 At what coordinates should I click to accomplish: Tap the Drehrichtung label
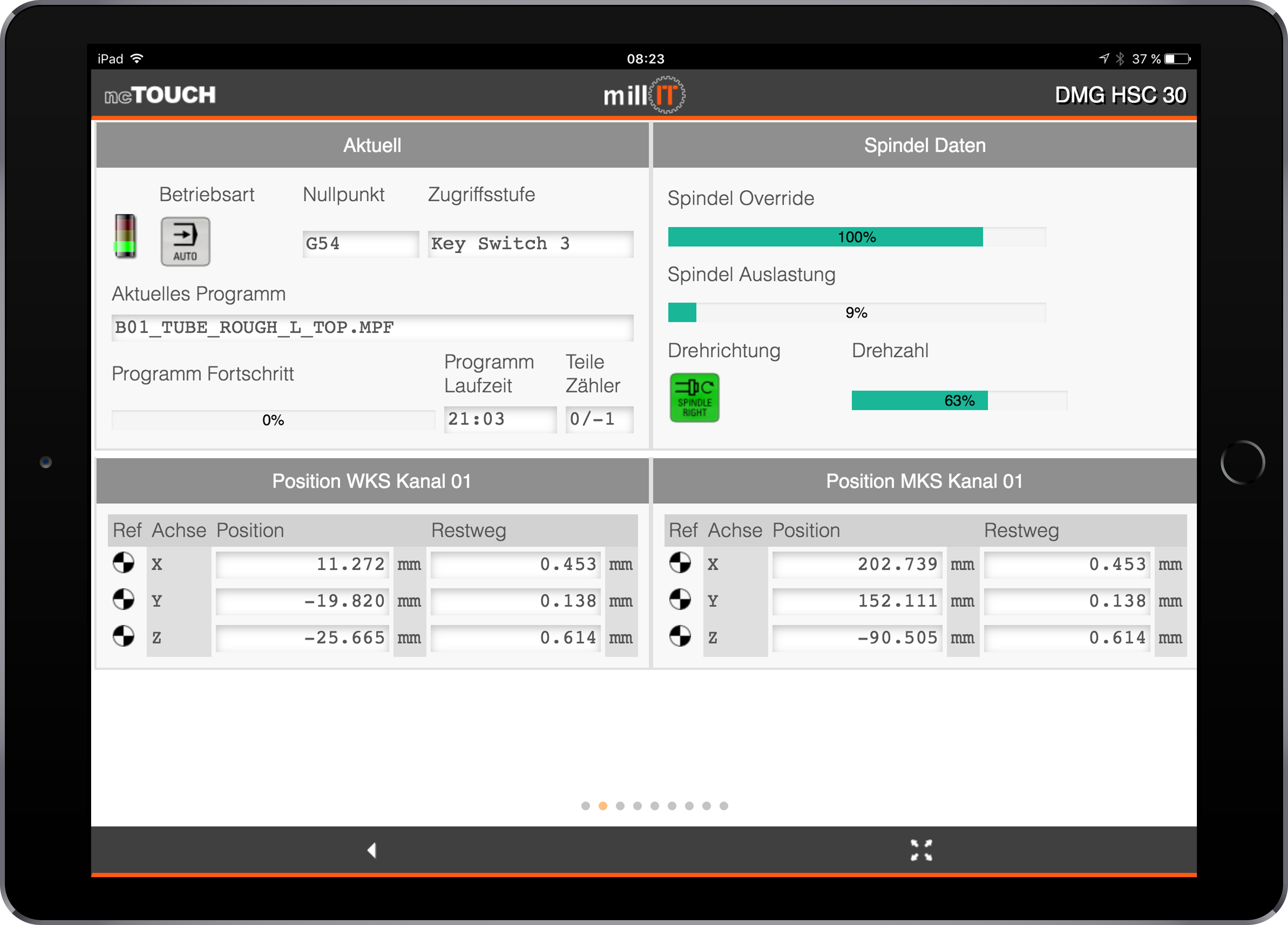[x=723, y=351]
